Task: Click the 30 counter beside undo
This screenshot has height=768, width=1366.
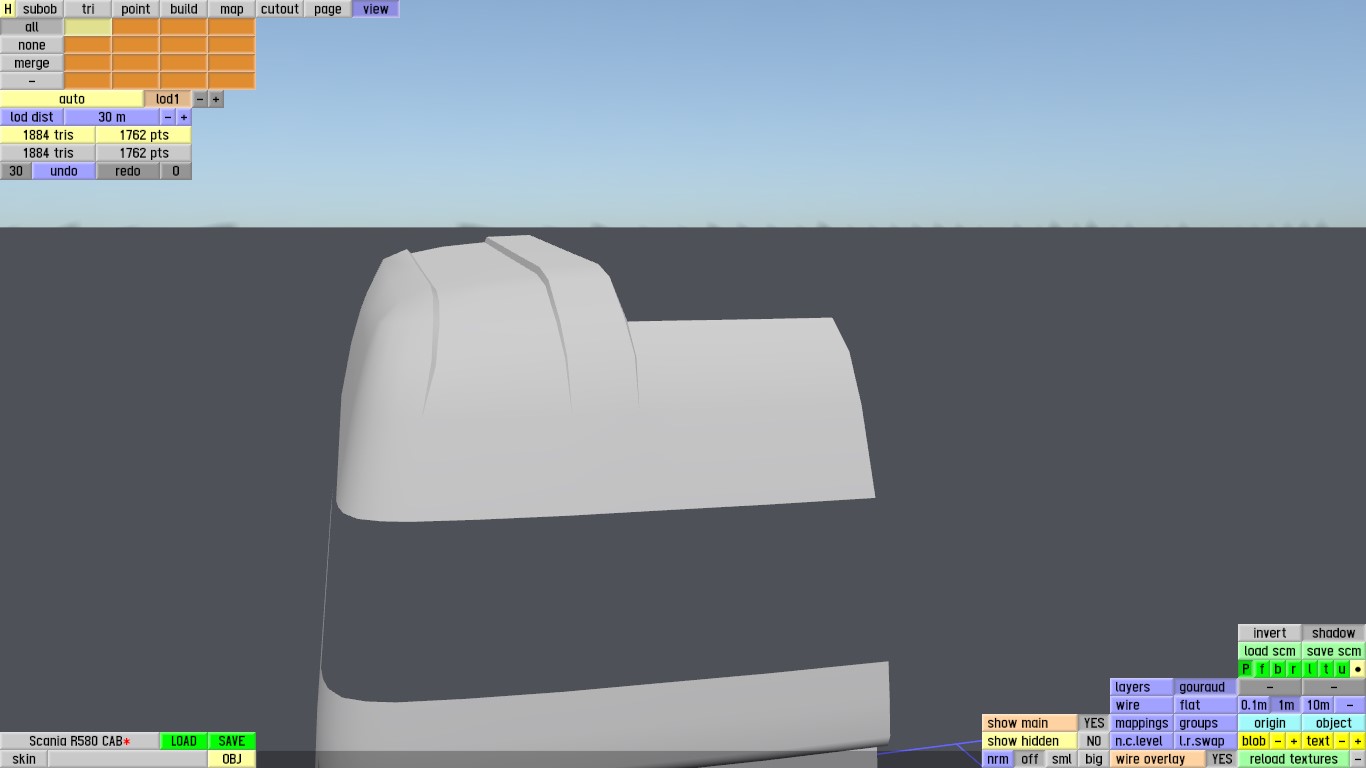Action: (x=16, y=171)
